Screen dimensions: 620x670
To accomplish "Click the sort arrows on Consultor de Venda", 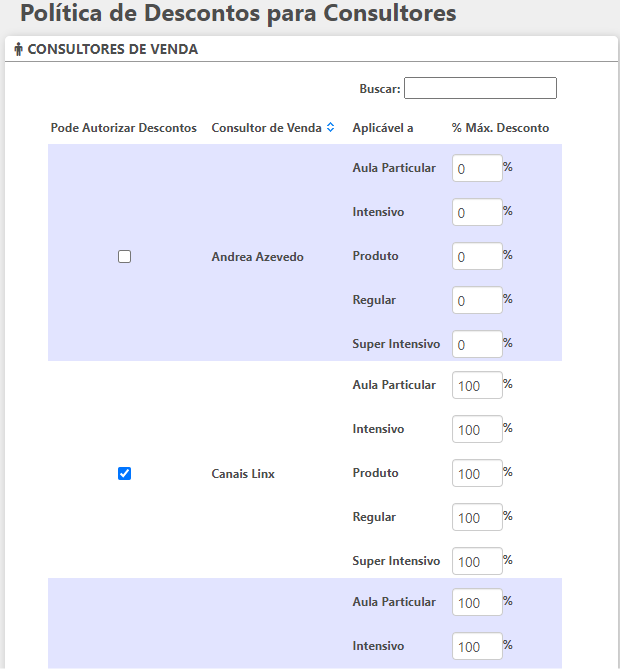I will 330,128.
